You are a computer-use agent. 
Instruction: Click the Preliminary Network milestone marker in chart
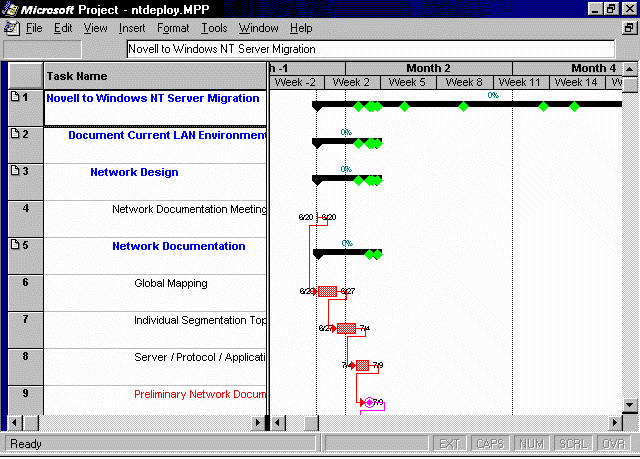coord(369,402)
